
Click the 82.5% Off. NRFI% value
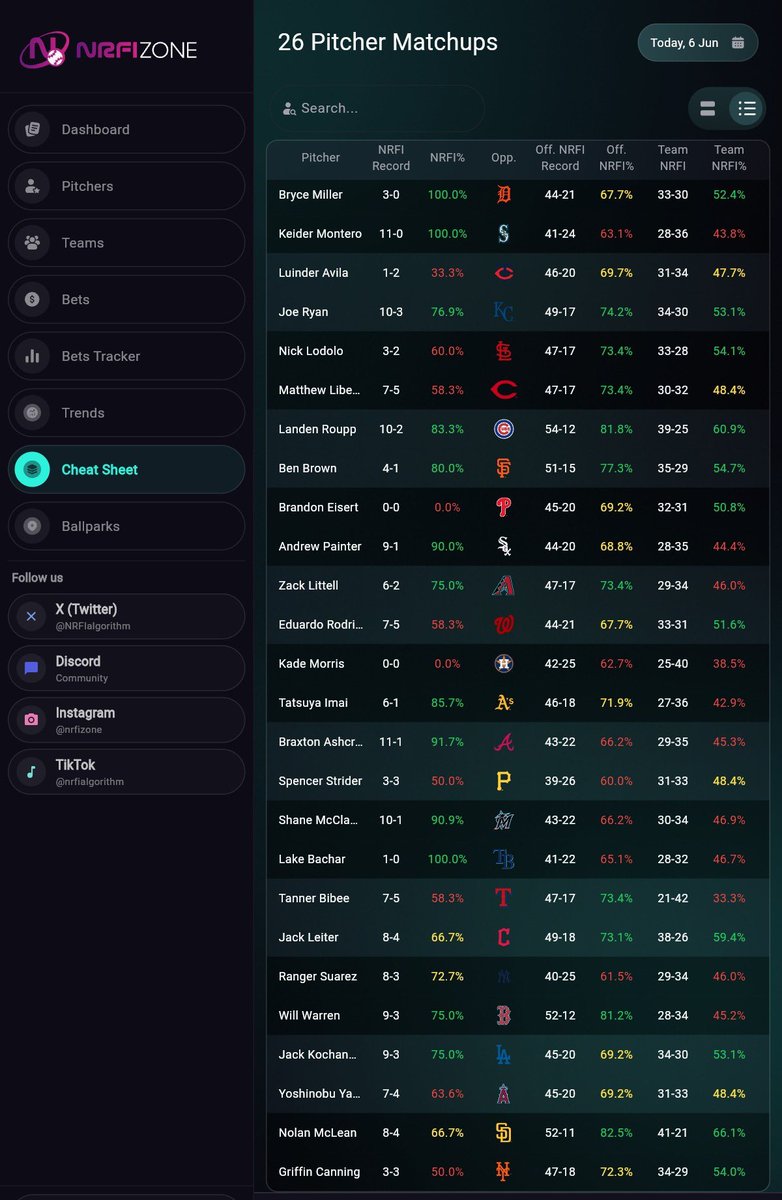pyautogui.click(x=616, y=1132)
